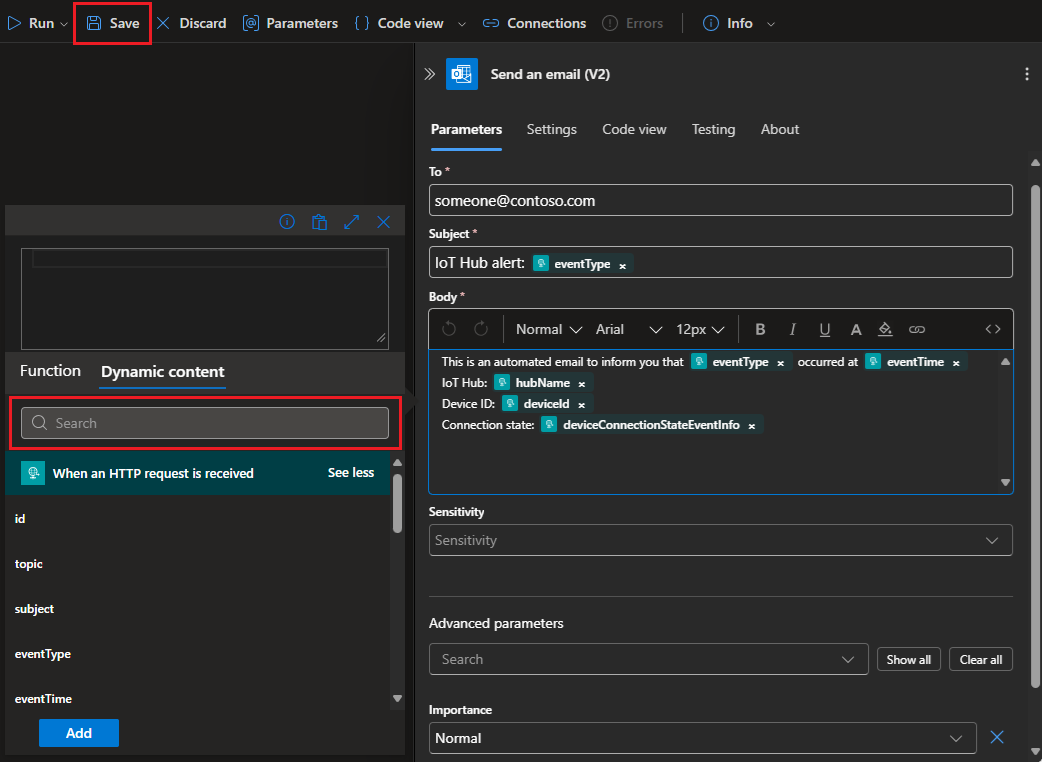Open the Sensitivity dropdown

(x=720, y=540)
